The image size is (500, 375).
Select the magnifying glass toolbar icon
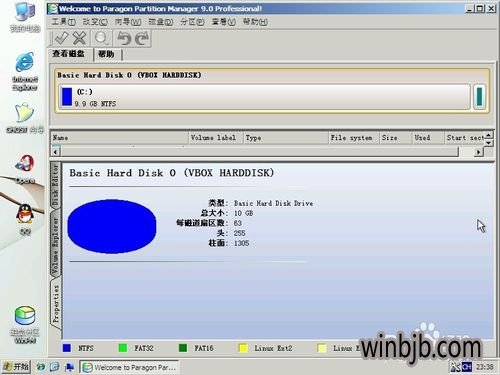[102, 38]
